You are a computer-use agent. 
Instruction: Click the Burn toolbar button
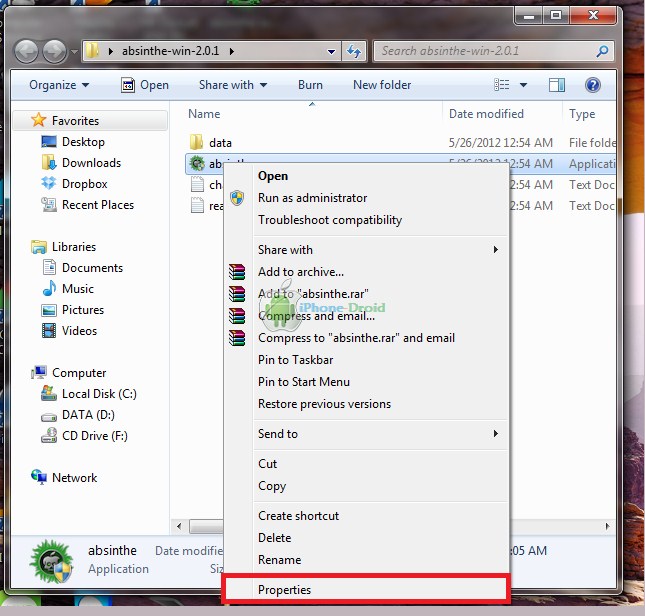point(310,85)
